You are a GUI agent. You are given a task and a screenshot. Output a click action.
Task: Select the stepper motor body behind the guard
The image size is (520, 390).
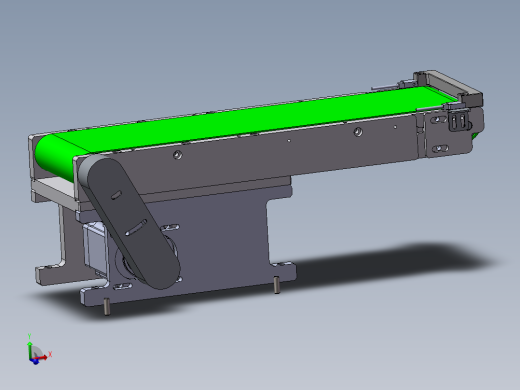pos(96,248)
